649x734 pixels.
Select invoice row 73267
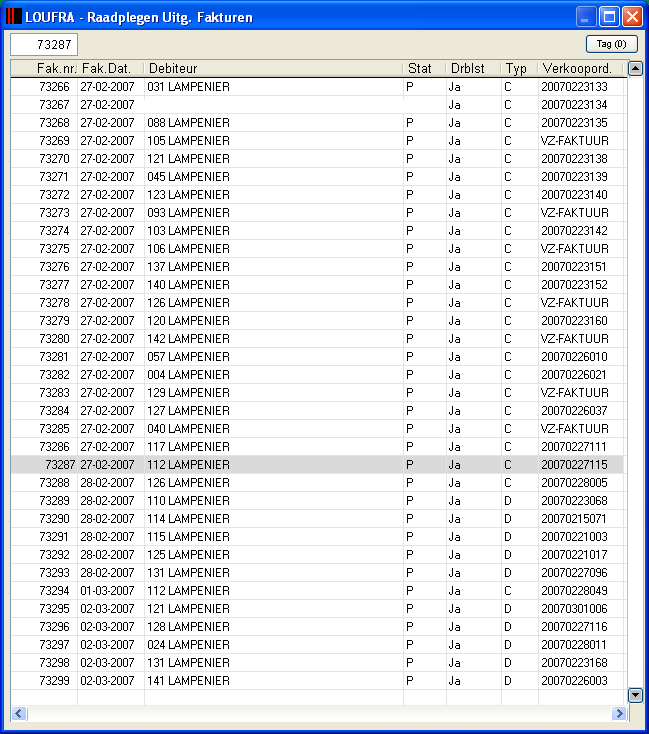(x=317, y=105)
